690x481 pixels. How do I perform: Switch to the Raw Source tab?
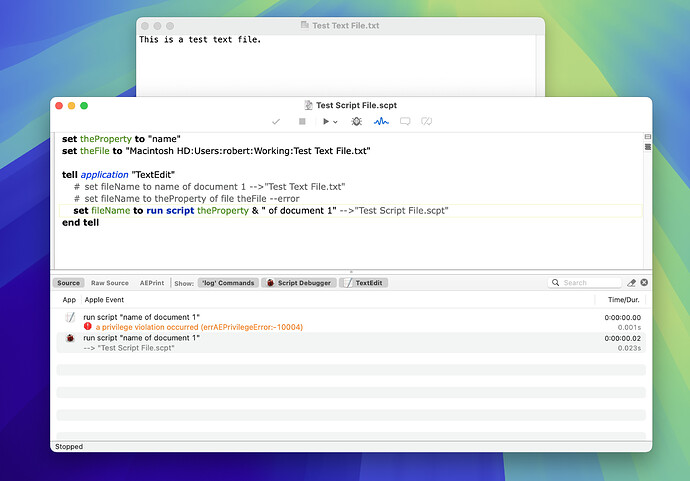coord(110,283)
